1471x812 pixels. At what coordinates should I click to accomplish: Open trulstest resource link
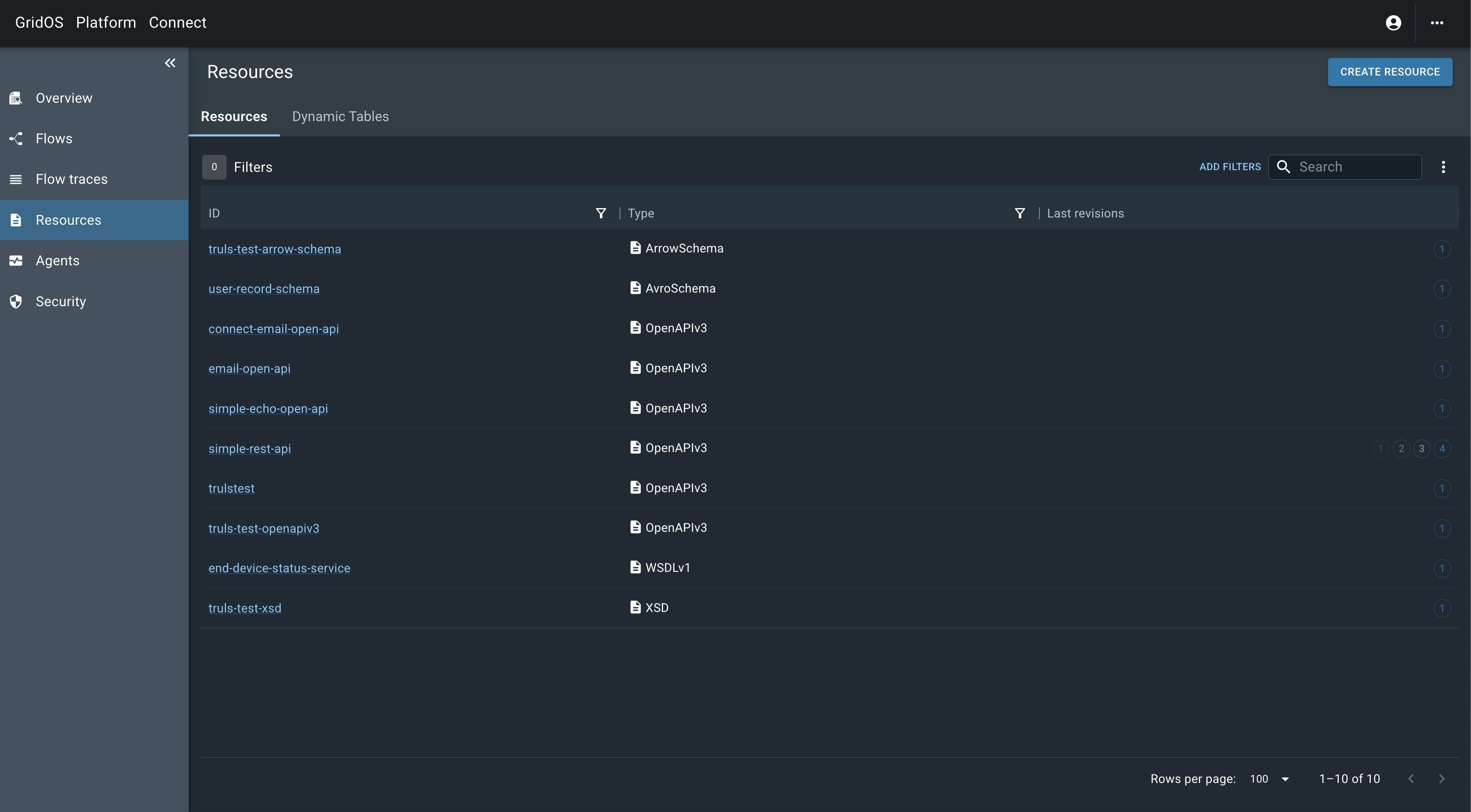231,488
